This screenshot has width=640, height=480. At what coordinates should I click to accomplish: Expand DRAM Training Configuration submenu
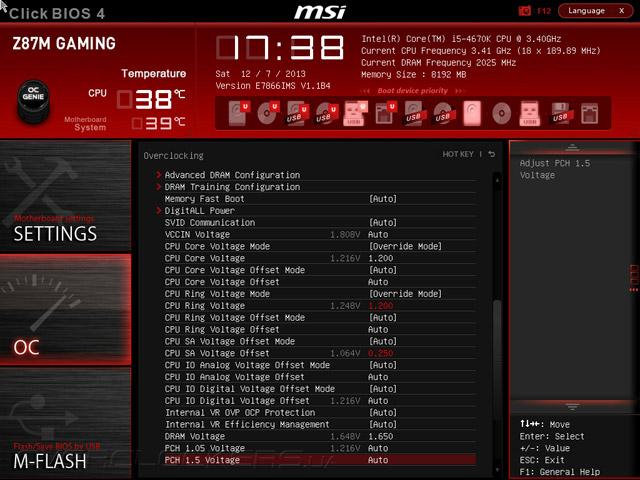232,187
